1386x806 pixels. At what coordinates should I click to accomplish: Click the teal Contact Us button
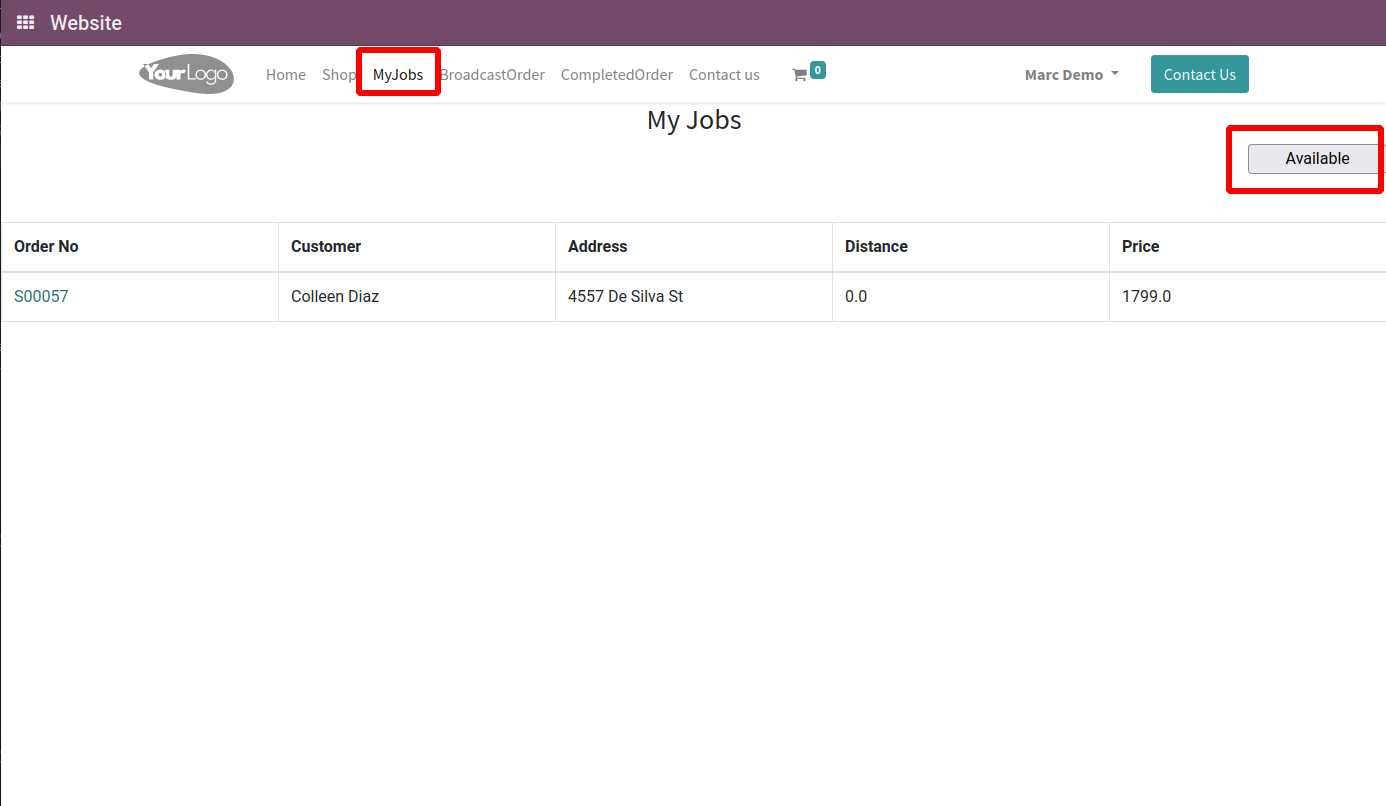coord(1200,74)
